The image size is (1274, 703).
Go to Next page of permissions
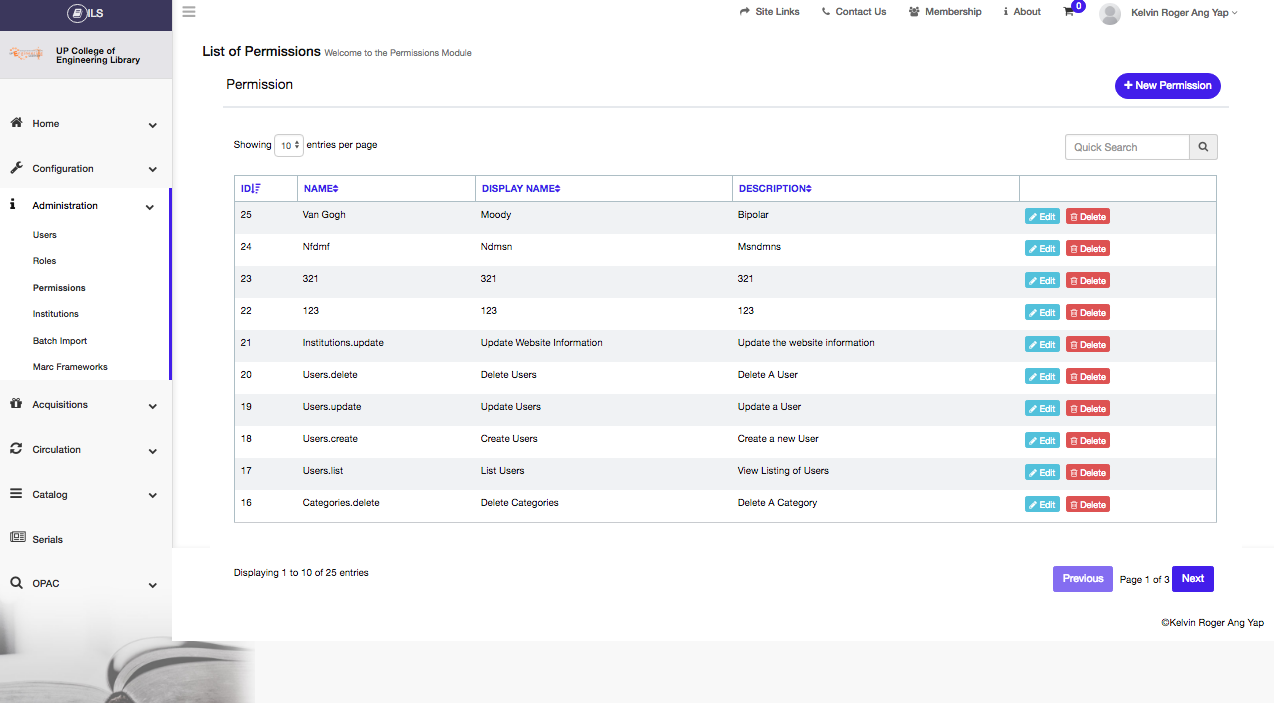(x=1192, y=578)
